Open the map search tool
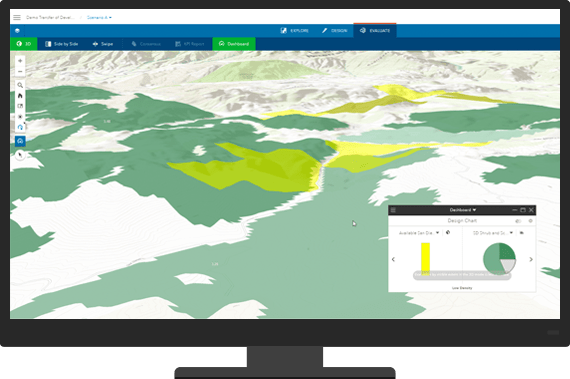Viewport: 570px width, 379px height. pyautogui.click(x=20, y=85)
